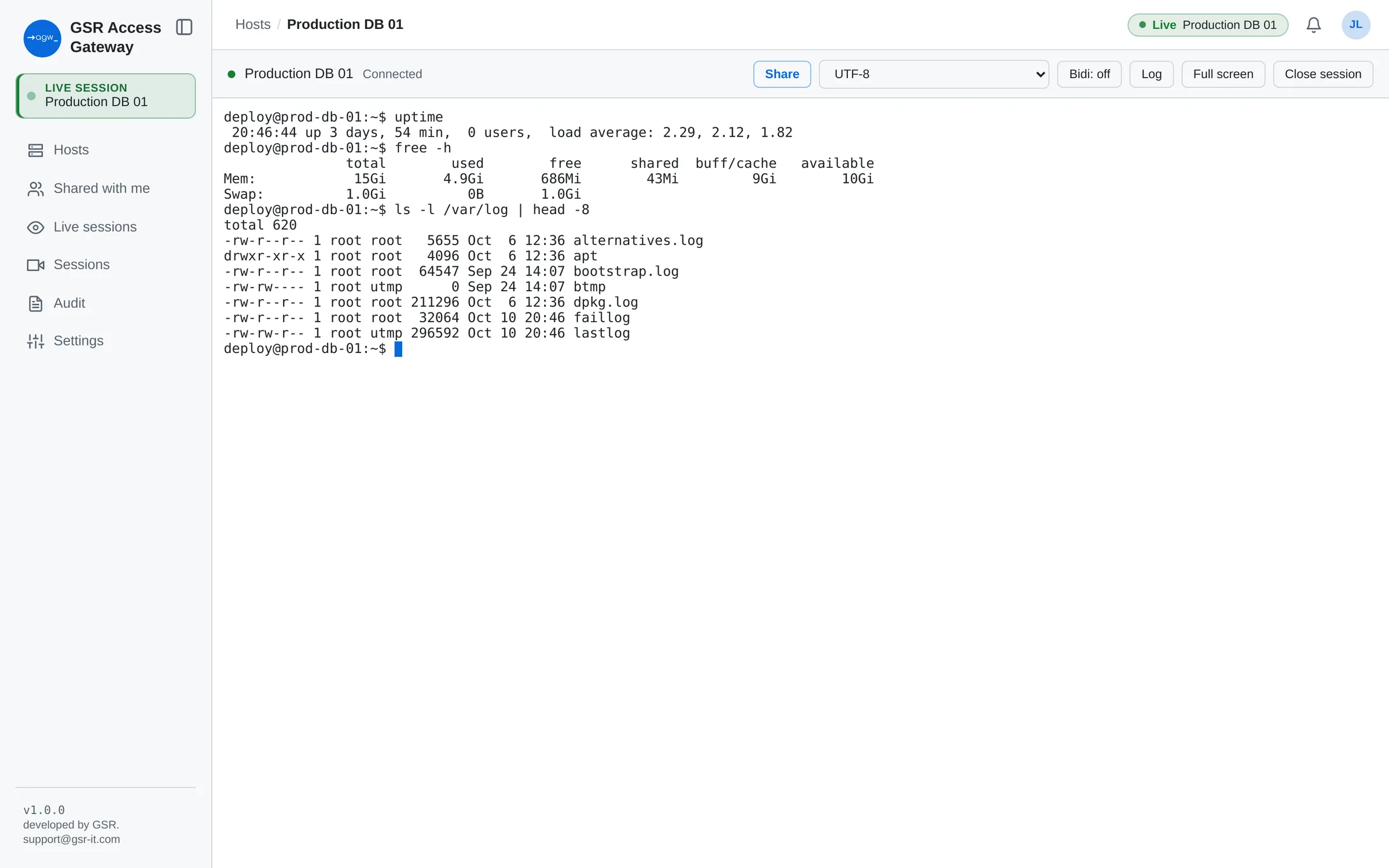Click the 'faillog' file name
This screenshot has width=1389, height=868.
click(x=601, y=318)
